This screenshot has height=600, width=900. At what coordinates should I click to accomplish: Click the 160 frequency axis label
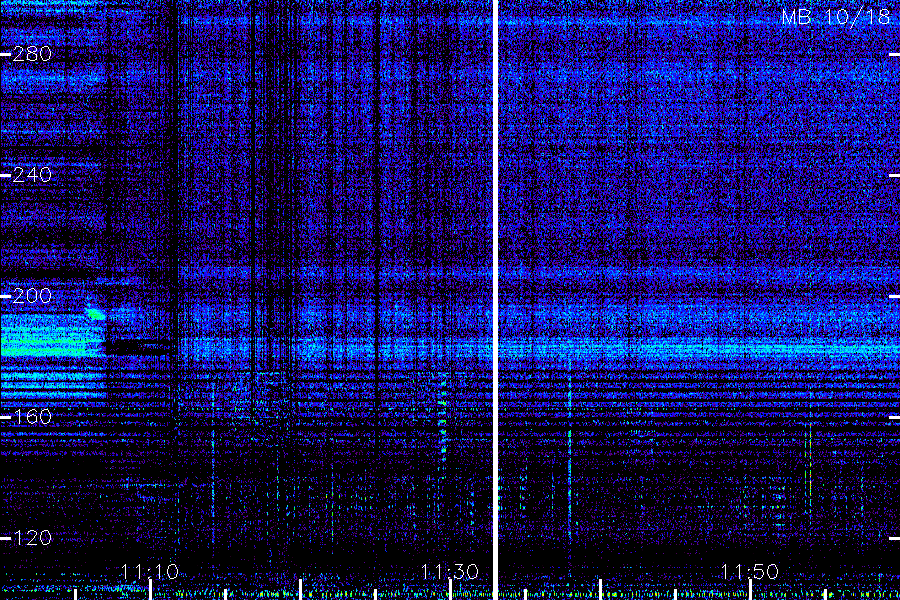pyautogui.click(x=32, y=416)
